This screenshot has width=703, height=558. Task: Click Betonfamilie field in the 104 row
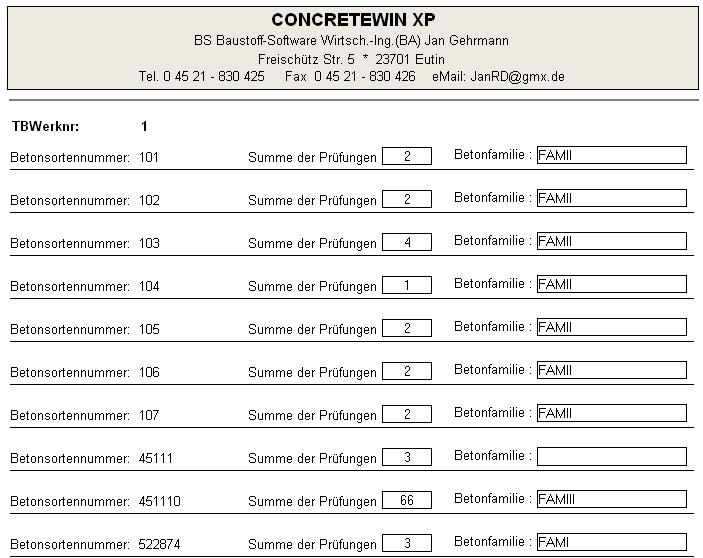[611, 284]
